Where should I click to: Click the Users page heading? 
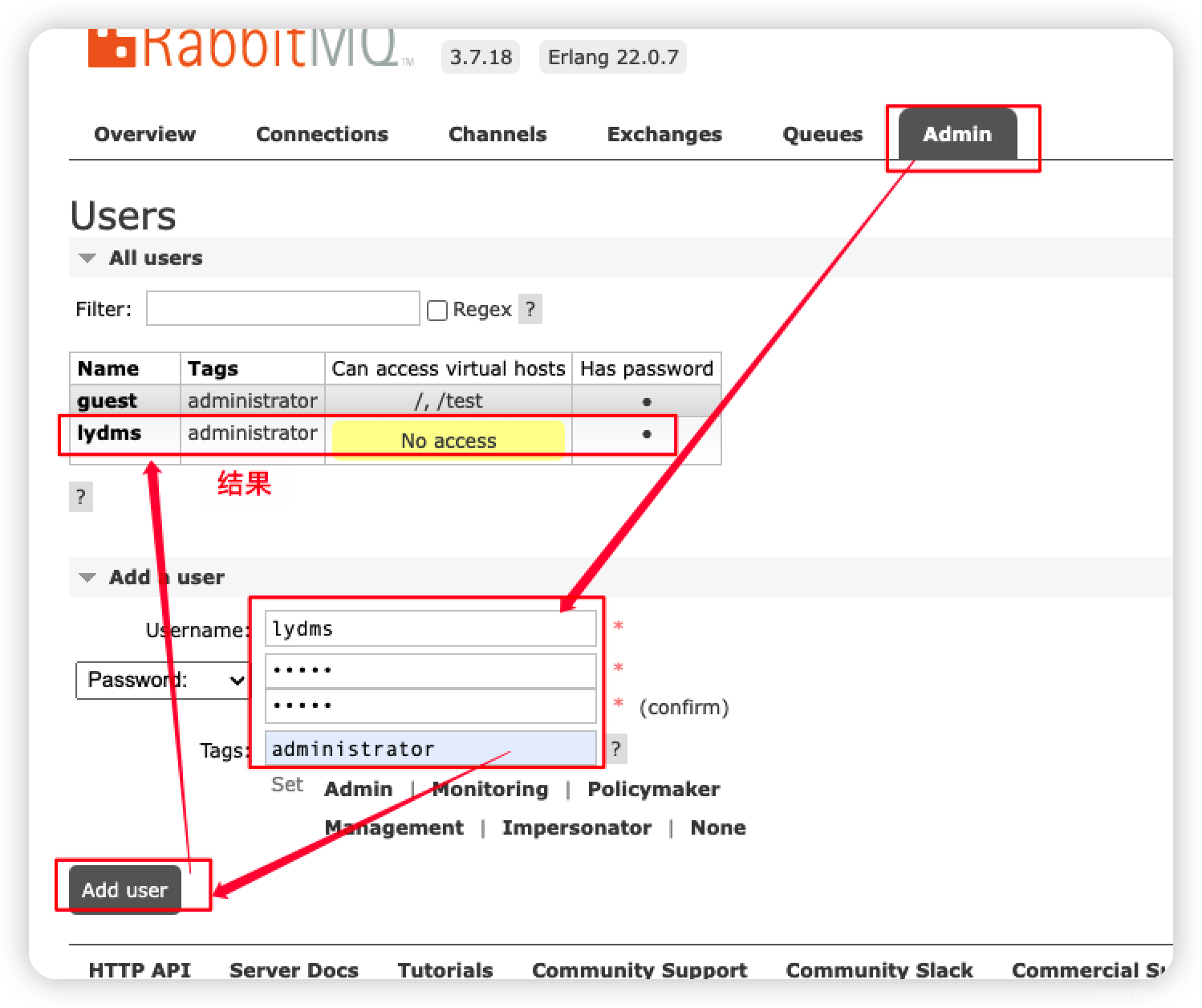coord(123,215)
